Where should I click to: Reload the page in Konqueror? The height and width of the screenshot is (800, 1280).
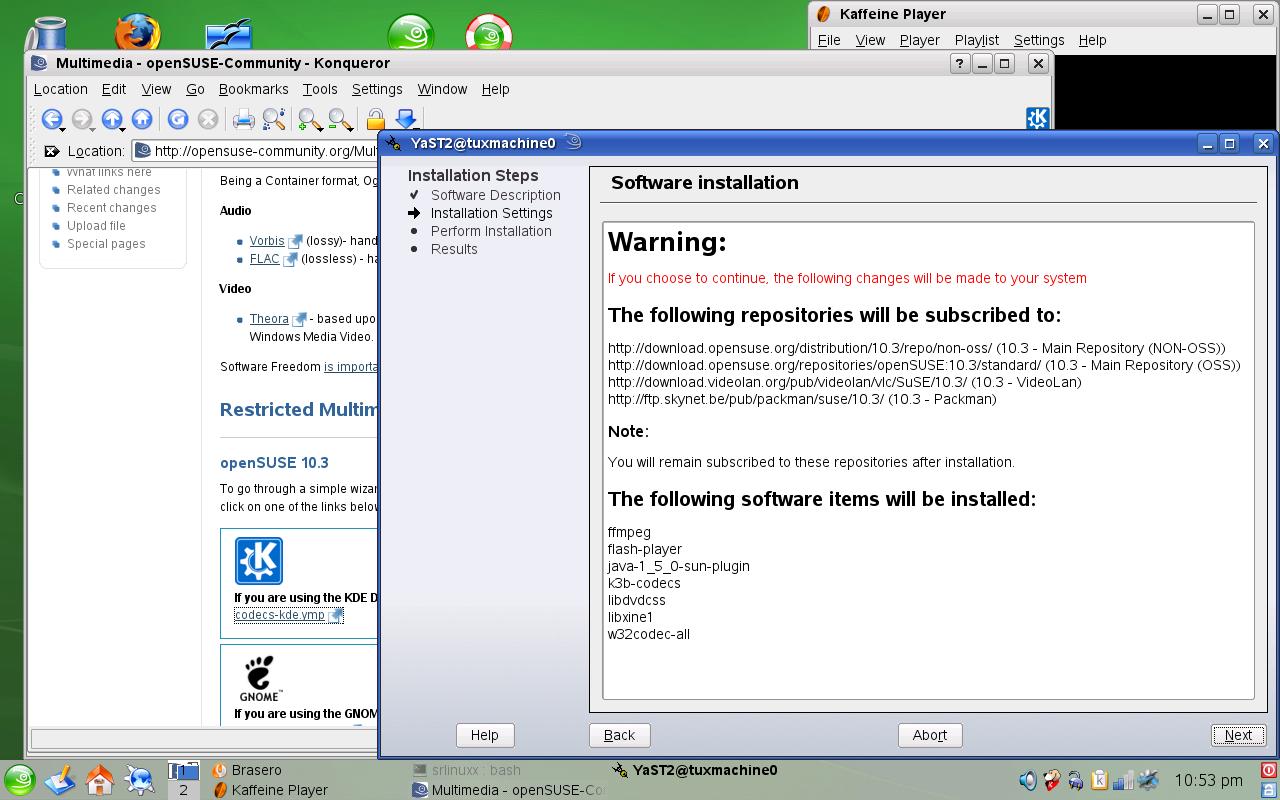178,119
